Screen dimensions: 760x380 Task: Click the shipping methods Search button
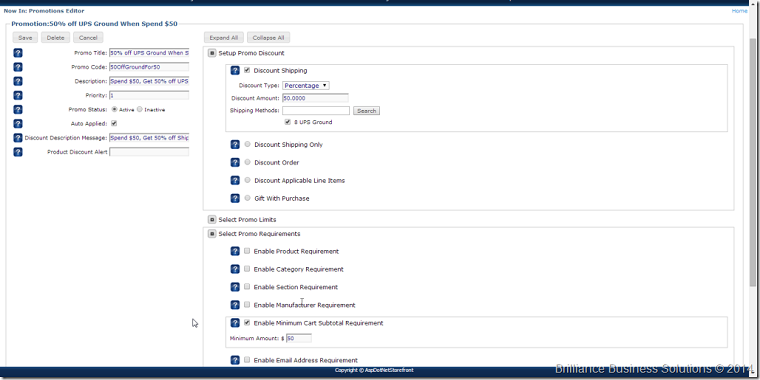click(366, 111)
